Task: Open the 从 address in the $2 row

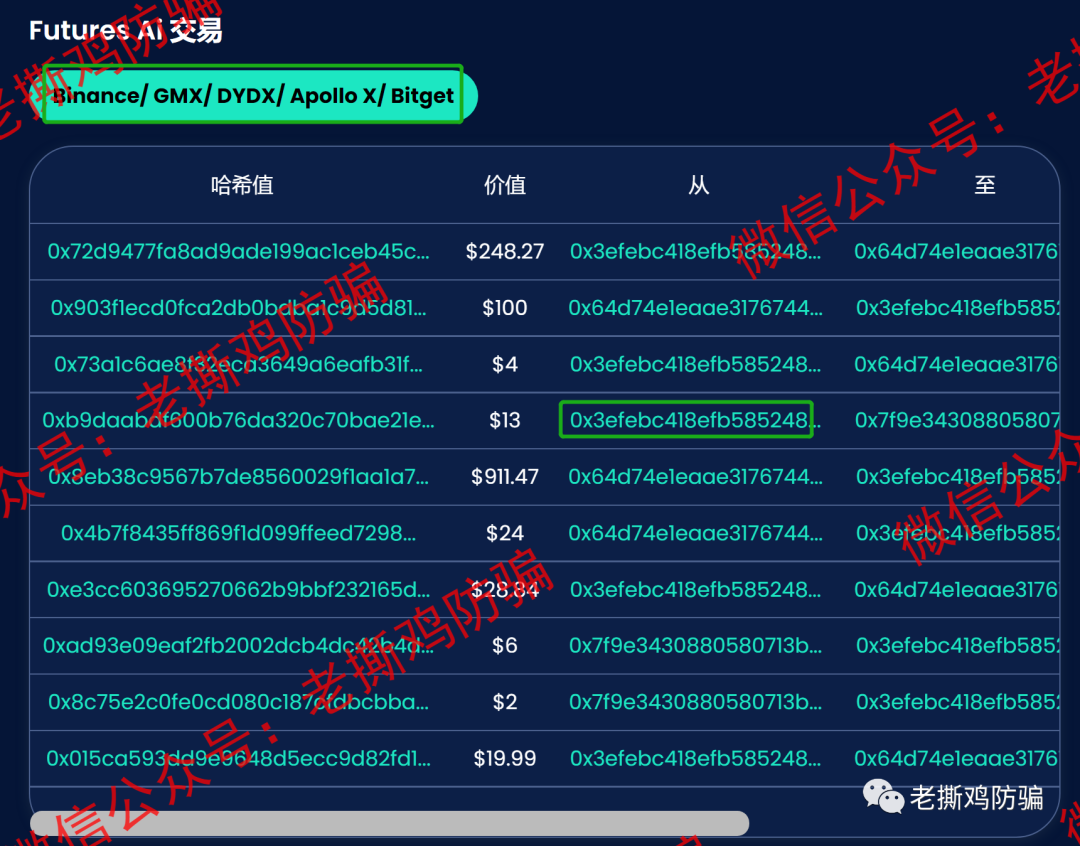Action: point(696,702)
